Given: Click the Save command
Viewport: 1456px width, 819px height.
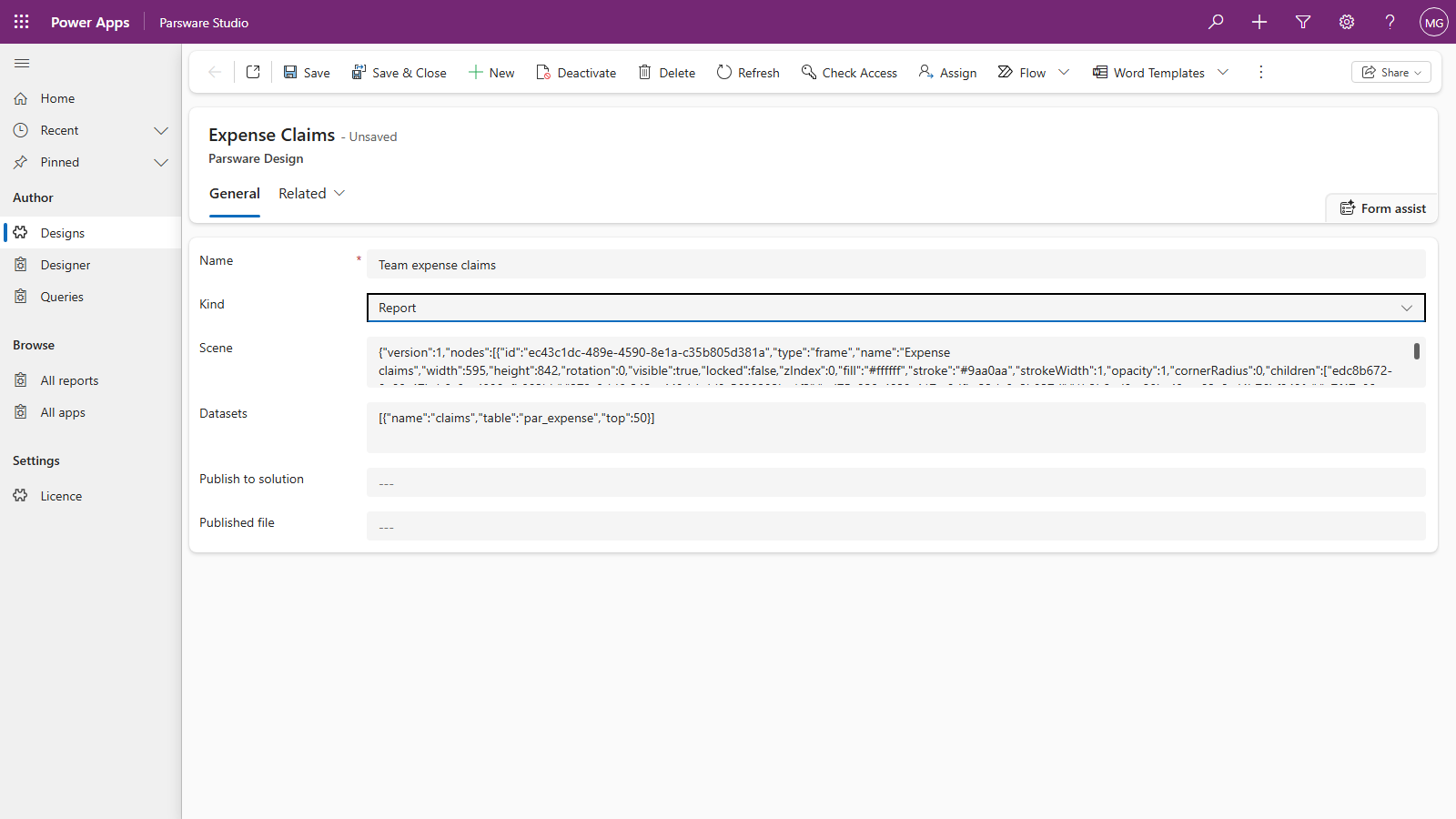Looking at the screenshot, I should point(307,72).
